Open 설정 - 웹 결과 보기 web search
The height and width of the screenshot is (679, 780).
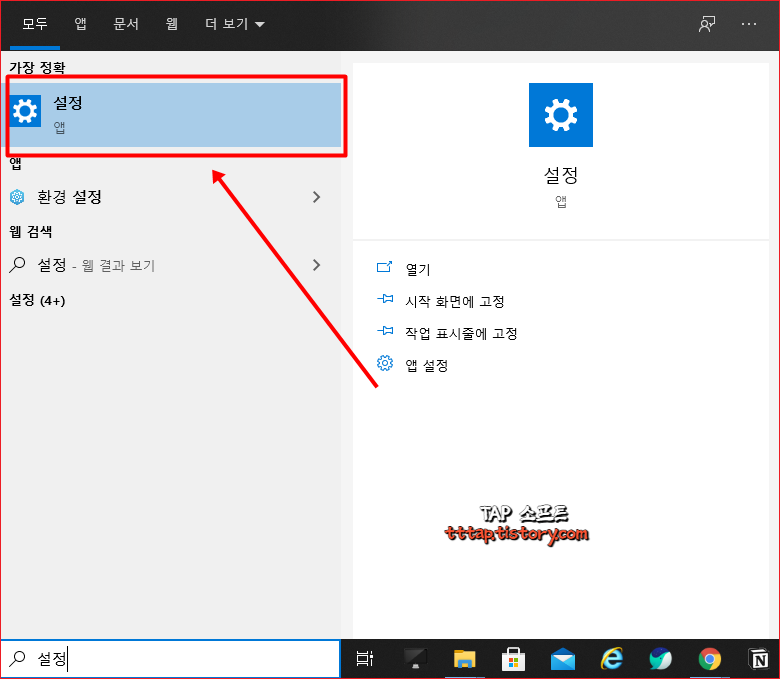pos(171,265)
